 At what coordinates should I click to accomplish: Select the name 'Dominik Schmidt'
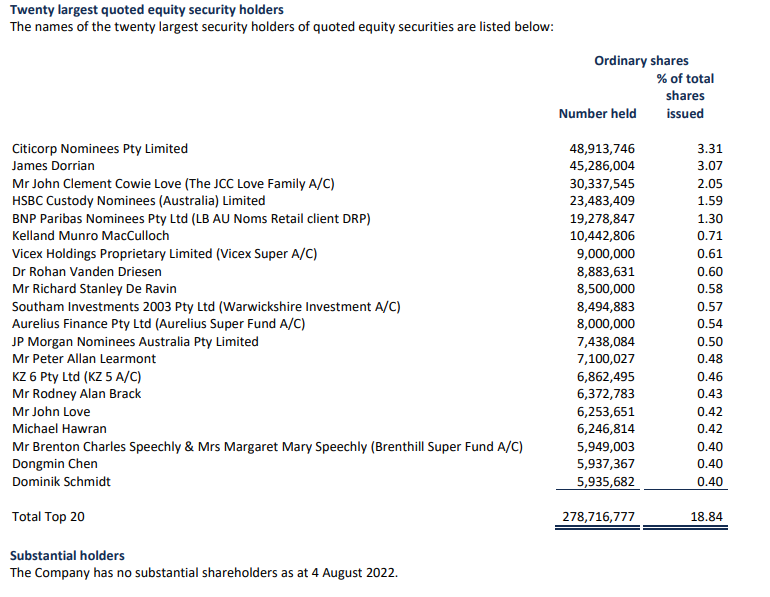pos(61,482)
